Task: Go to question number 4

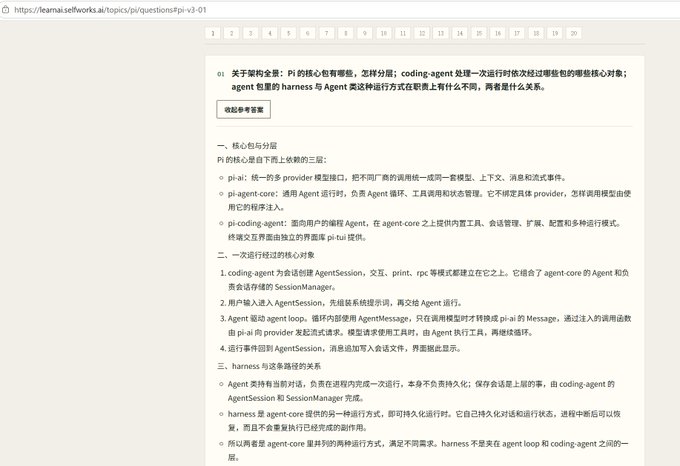Action: pyautogui.click(x=270, y=33)
